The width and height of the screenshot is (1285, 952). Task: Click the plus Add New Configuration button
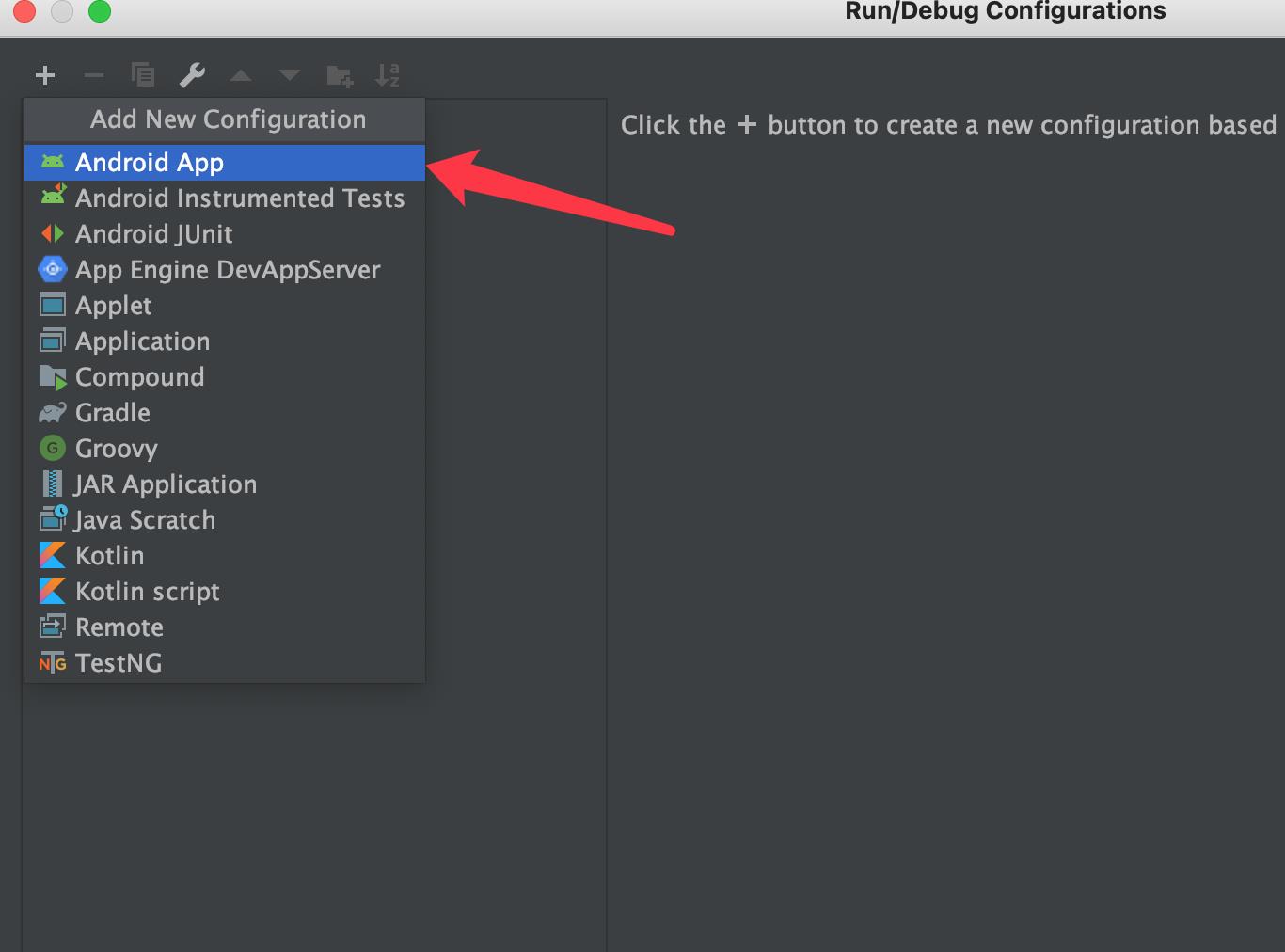[x=45, y=75]
